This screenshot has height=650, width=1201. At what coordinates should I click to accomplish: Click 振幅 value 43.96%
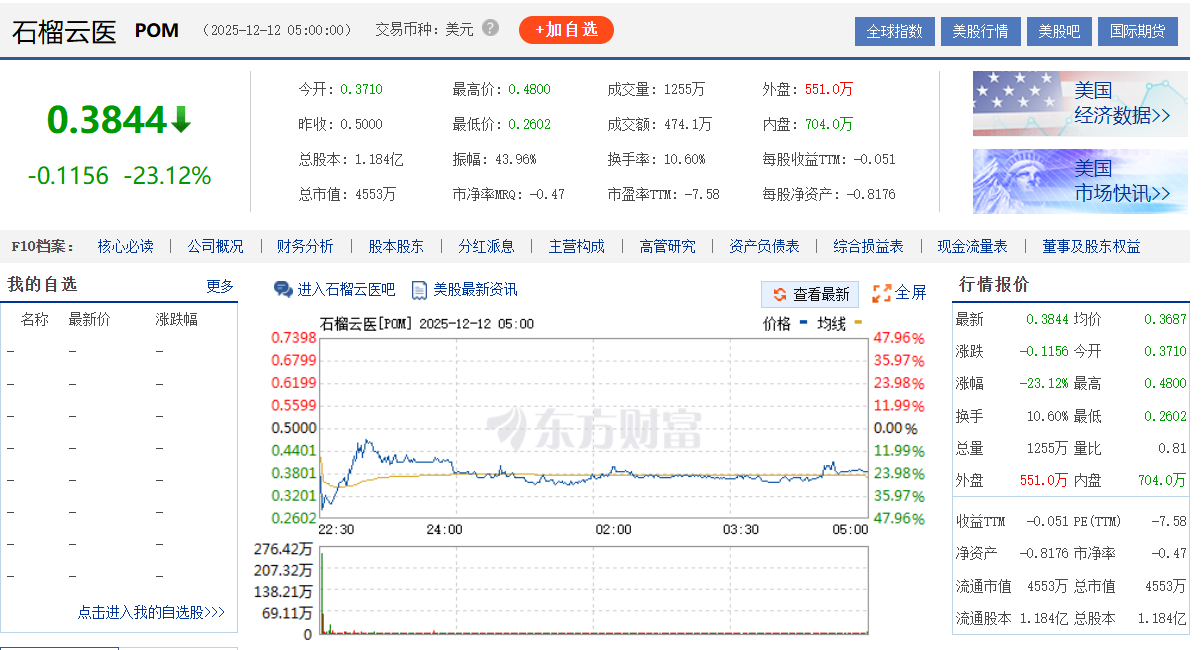514,159
